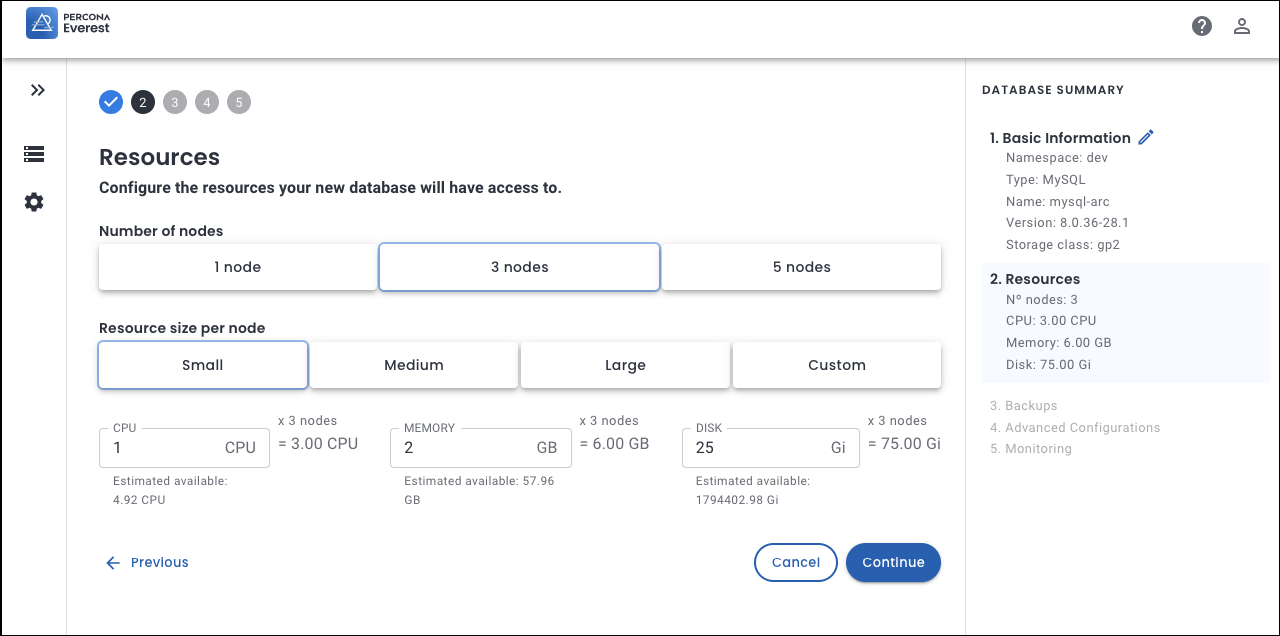This screenshot has height=636, width=1280.
Task: Open the settings gear icon in sidebar
Action: coord(34,202)
